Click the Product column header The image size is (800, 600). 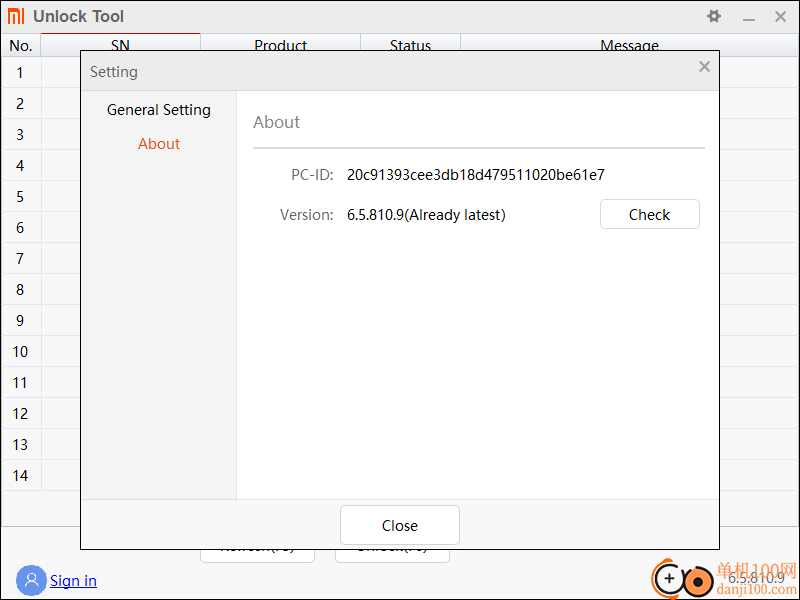pyautogui.click(x=281, y=43)
